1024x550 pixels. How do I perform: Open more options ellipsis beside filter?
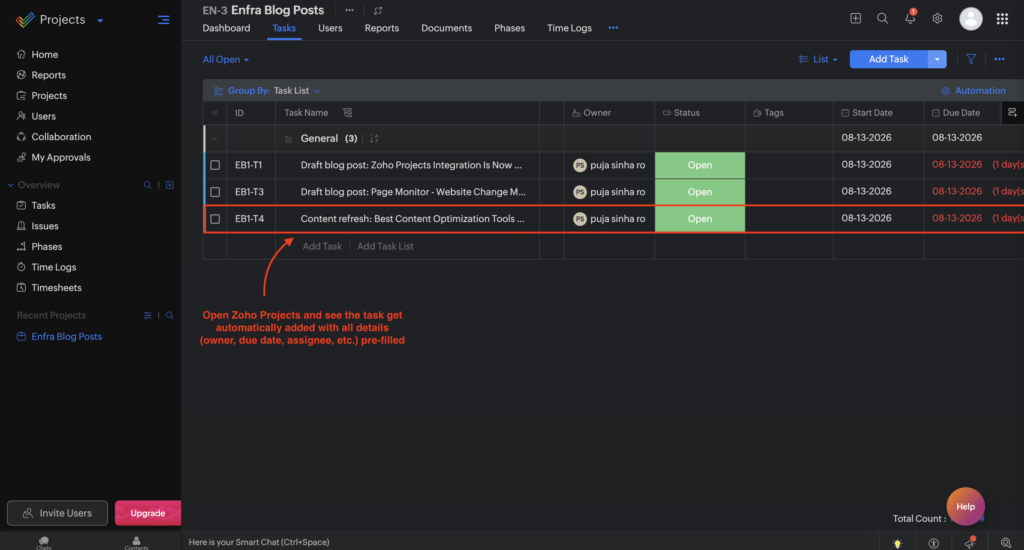[999, 59]
